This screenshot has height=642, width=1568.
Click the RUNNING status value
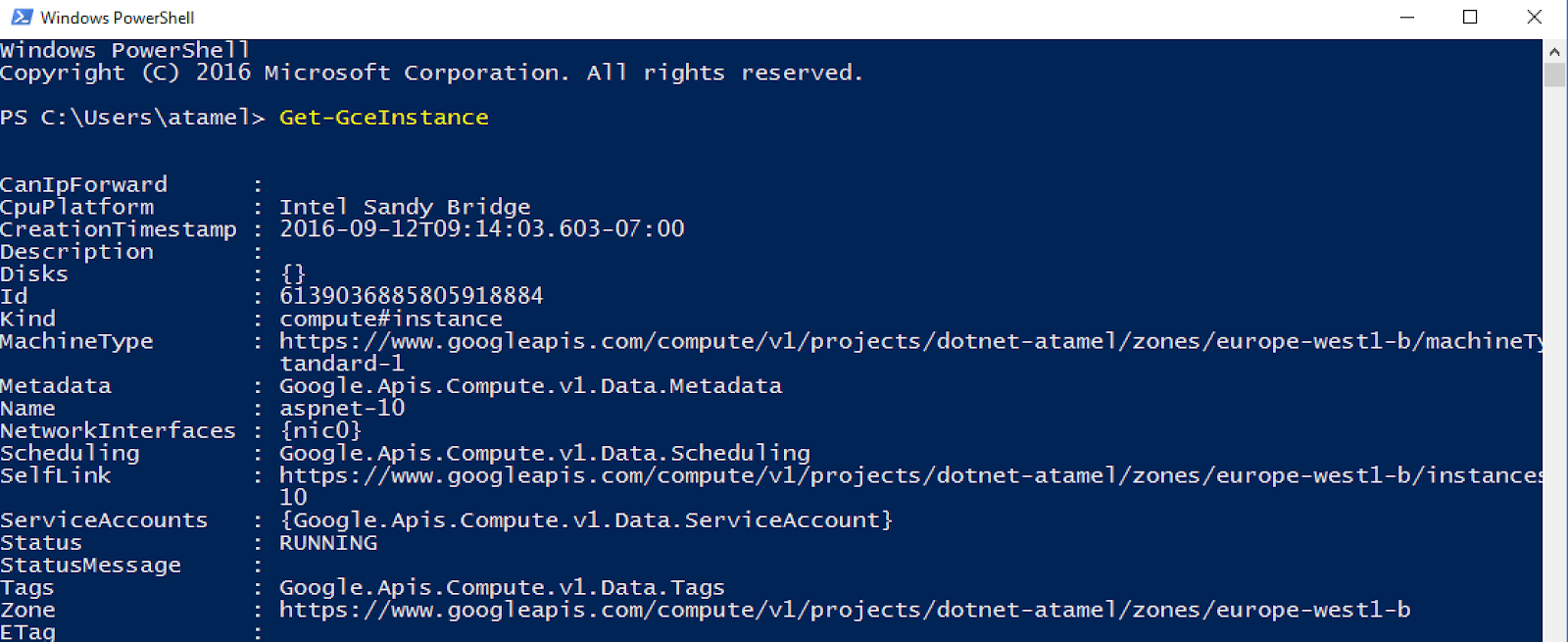[327, 542]
